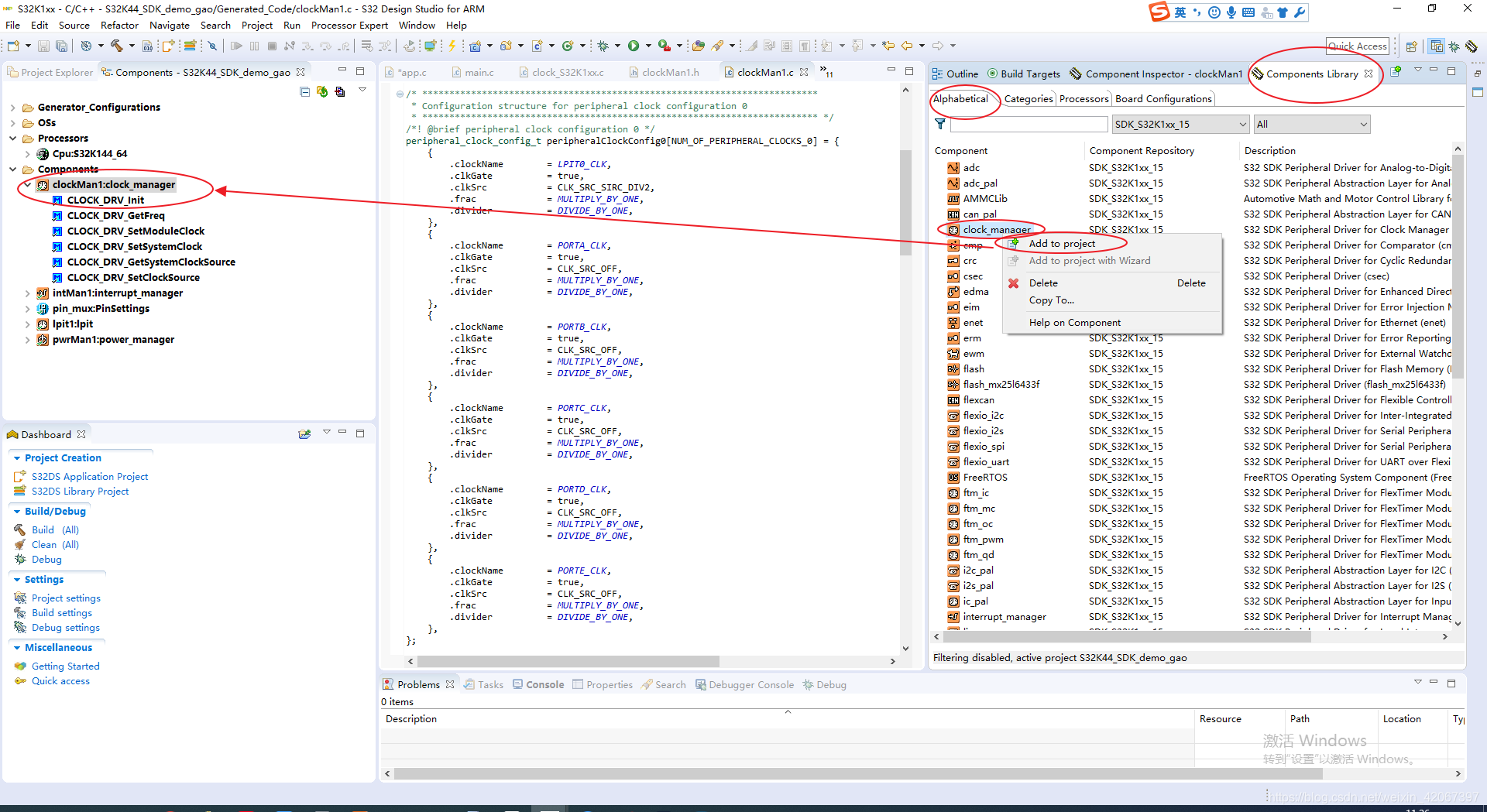Screen dimensions: 1487x812
Task: Click the Back to last edit location arrow
Action: click(x=888, y=46)
